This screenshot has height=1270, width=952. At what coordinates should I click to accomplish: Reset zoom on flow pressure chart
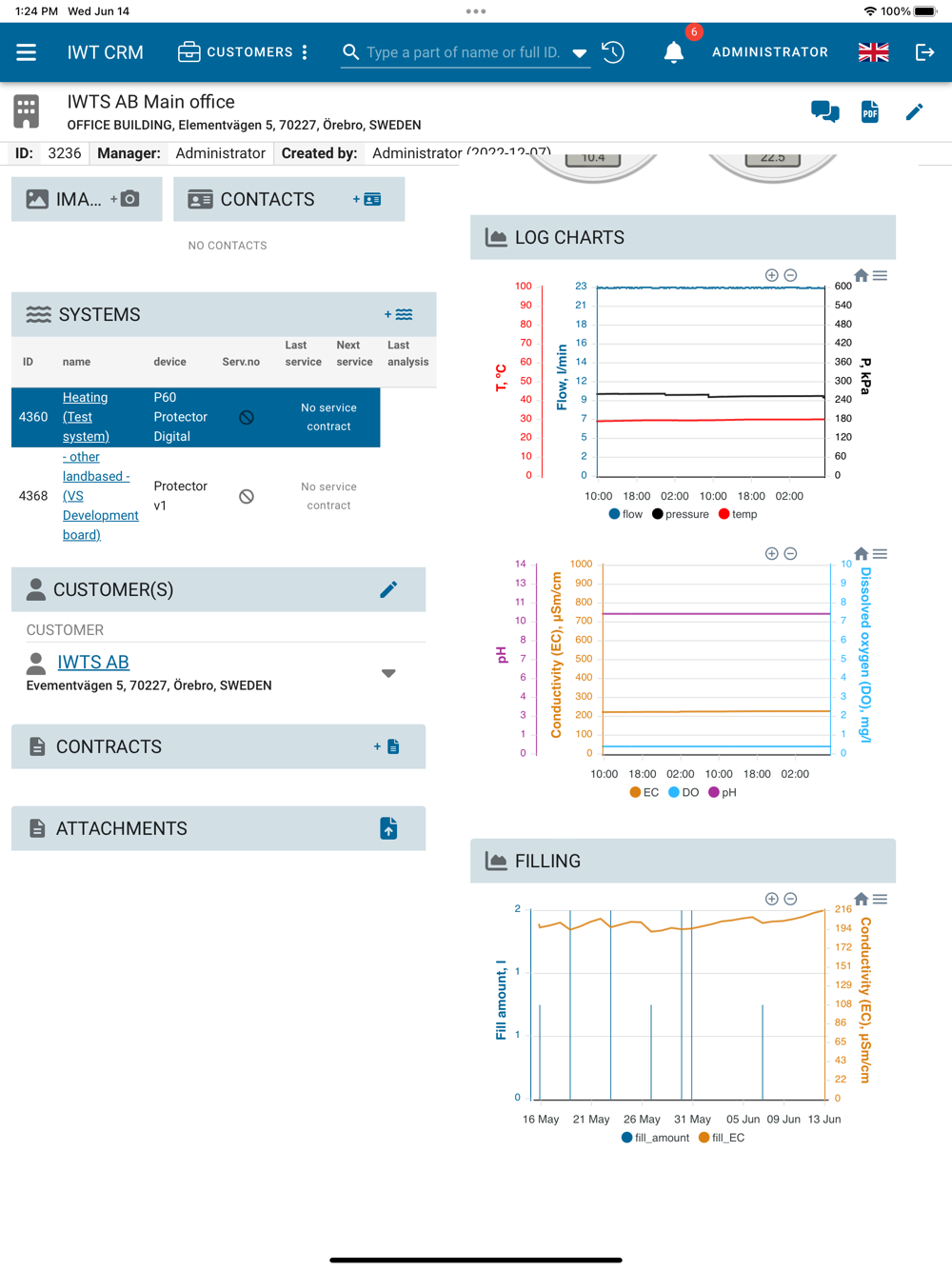862,275
